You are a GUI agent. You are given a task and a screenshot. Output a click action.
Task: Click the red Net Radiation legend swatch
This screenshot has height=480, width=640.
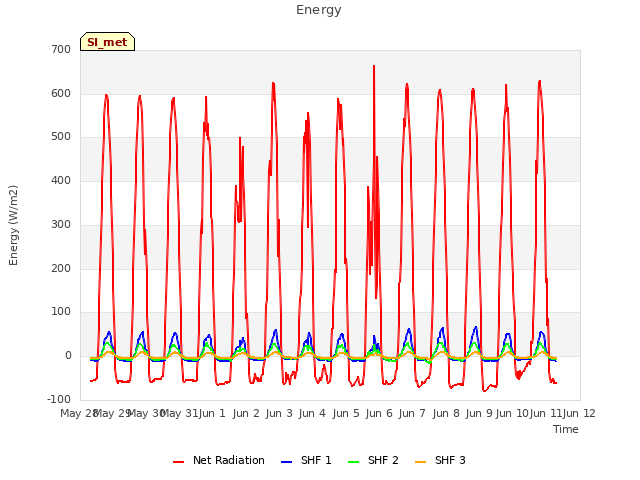[178, 462]
